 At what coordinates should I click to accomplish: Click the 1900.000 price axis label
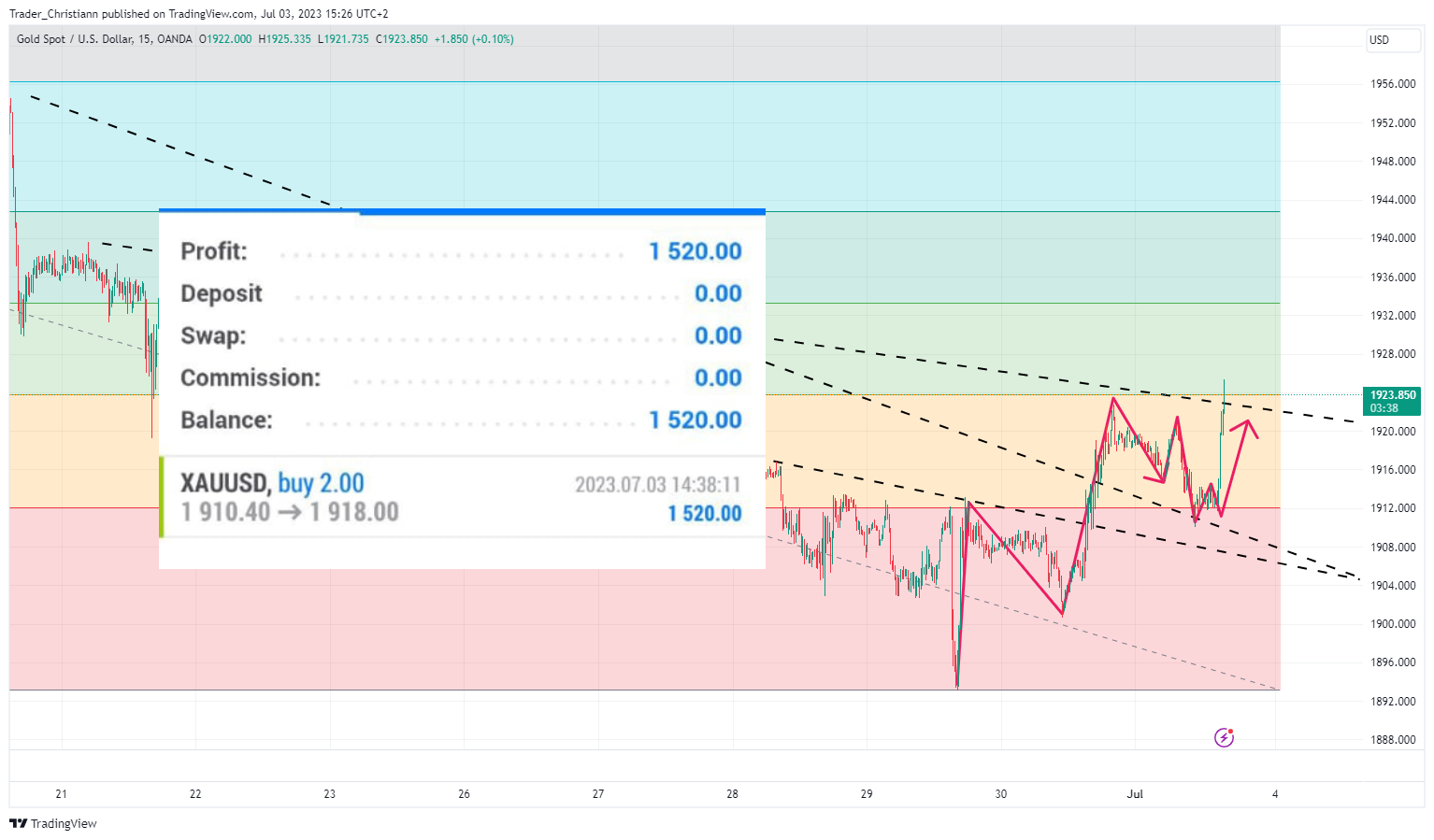(1393, 624)
